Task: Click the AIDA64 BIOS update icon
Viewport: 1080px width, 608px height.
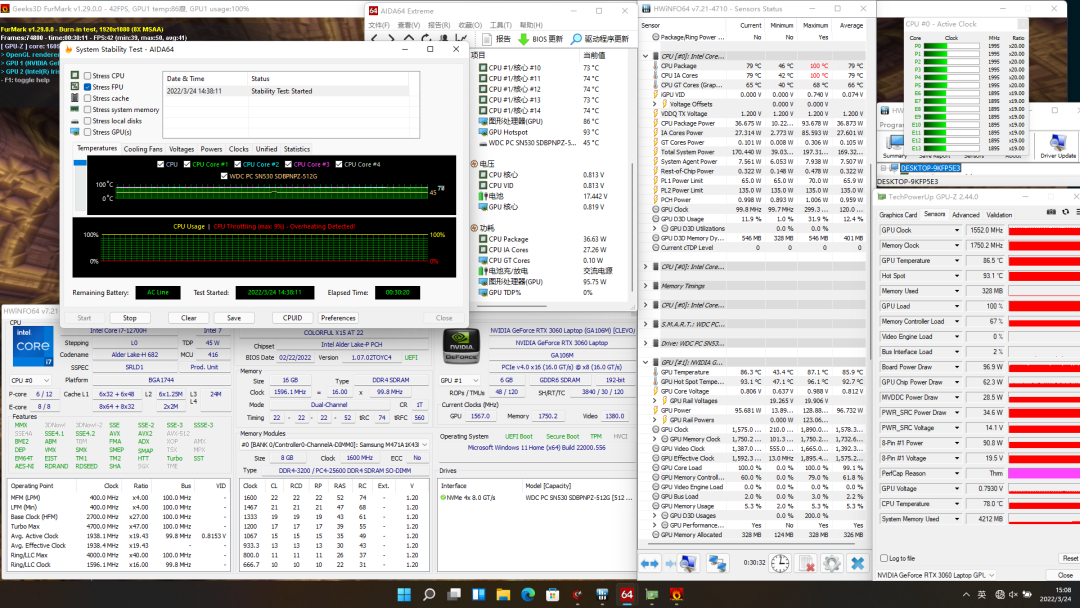Action: (x=523, y=39)
